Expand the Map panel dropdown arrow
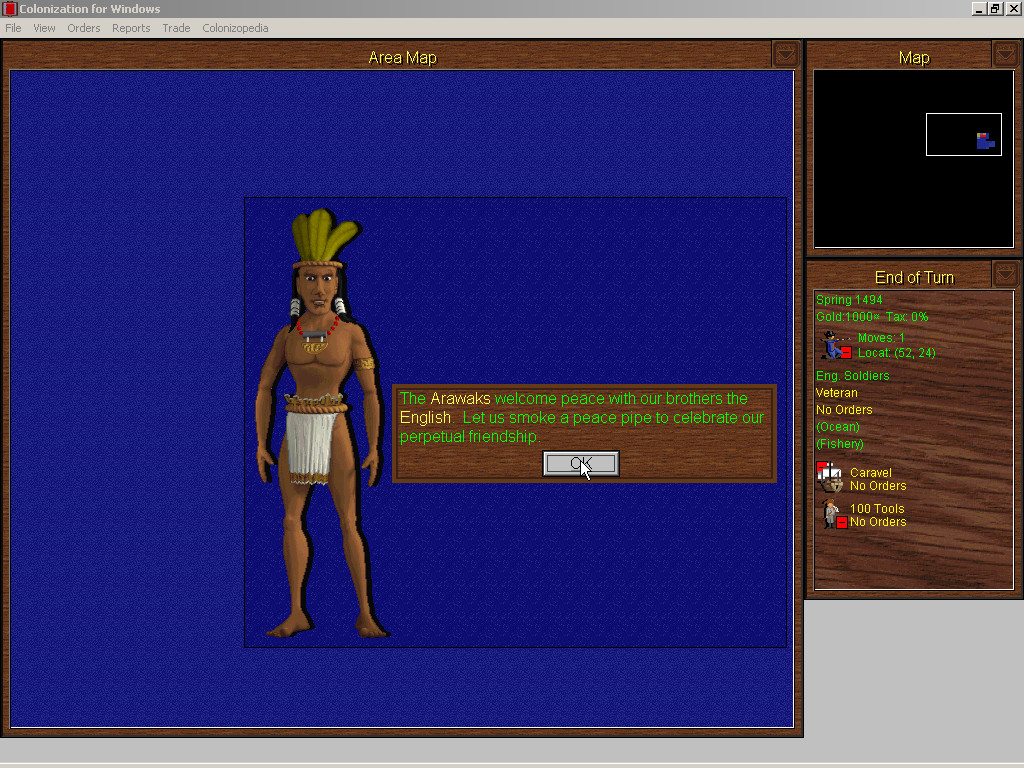Screen dimensions: 1024x768 tap(1006, 54)
